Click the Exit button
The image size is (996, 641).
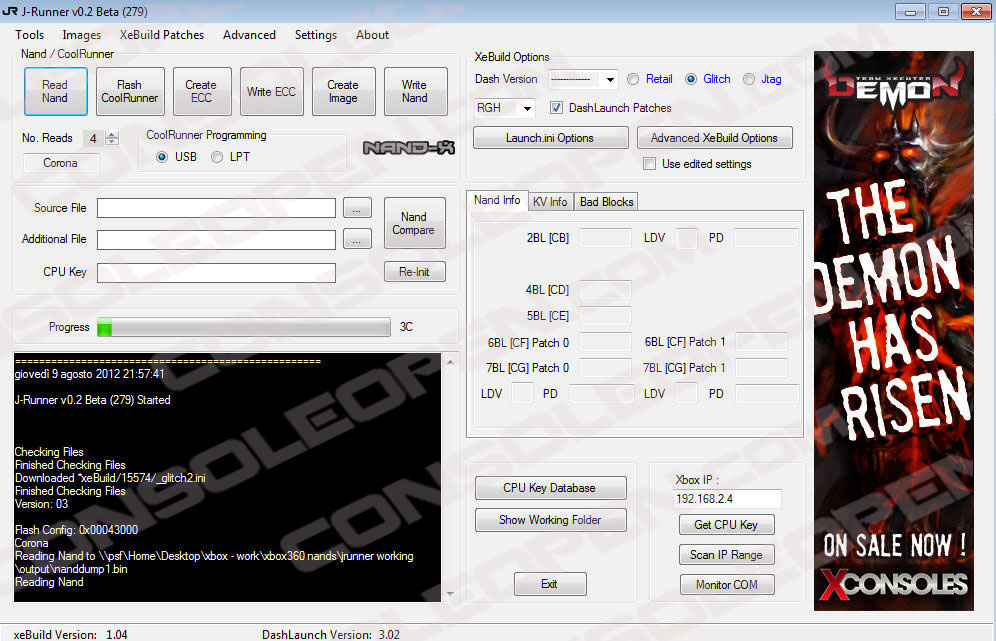click(550, 584)
